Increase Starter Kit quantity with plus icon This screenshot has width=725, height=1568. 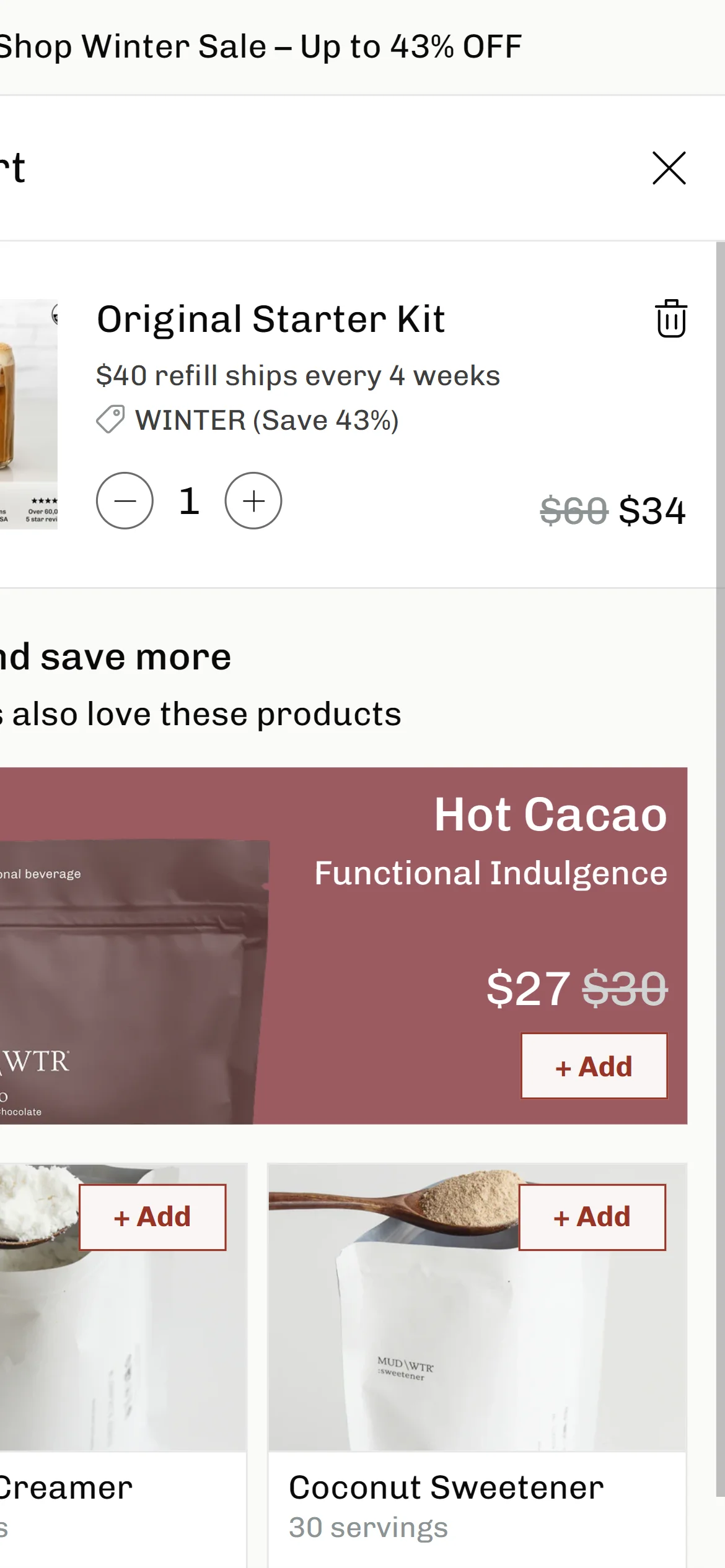pyautogui.click(x=253, y=501)
